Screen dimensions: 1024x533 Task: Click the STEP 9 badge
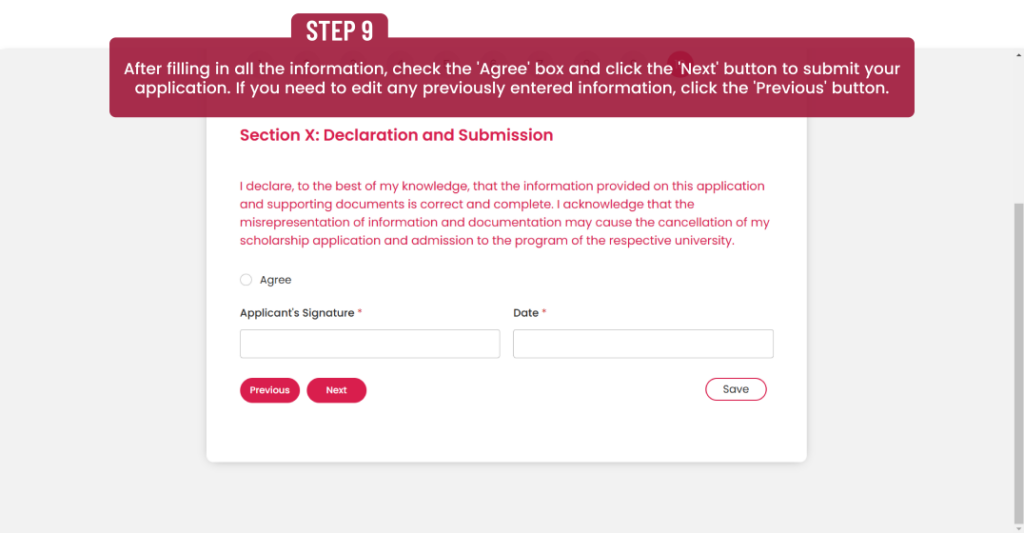pos(339,30)
